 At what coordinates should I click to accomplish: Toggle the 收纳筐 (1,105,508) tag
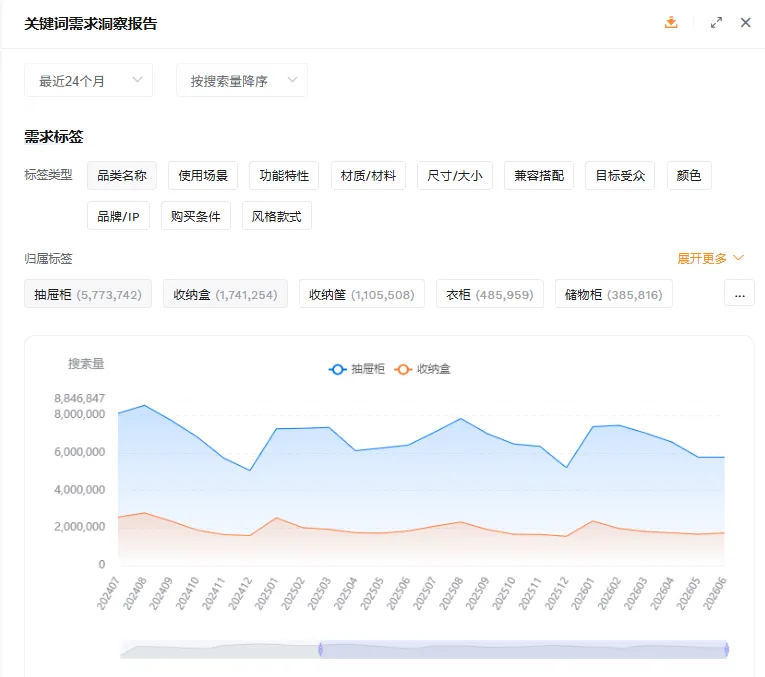pyautogui.click(x=362, y=294)
